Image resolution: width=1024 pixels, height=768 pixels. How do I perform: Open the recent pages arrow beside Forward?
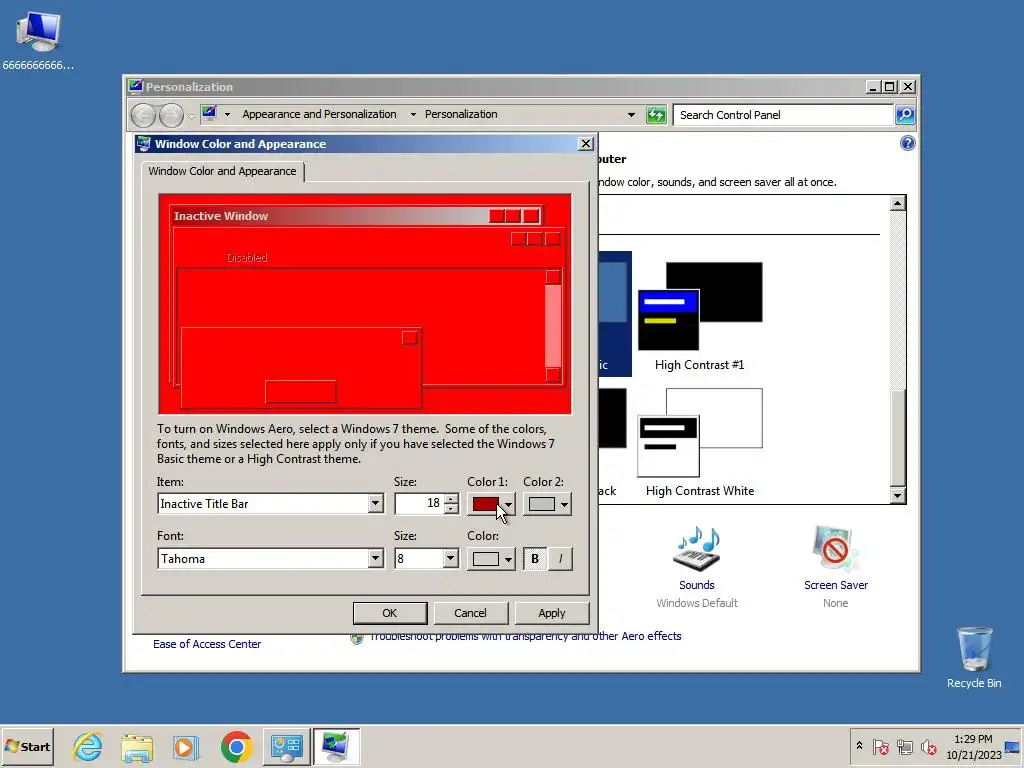coord(191,116)
